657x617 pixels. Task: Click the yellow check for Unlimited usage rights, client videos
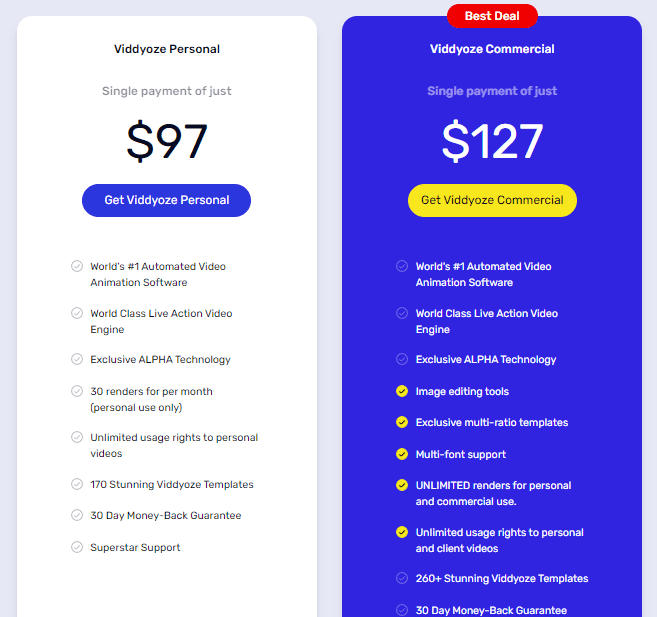(402, 532)
